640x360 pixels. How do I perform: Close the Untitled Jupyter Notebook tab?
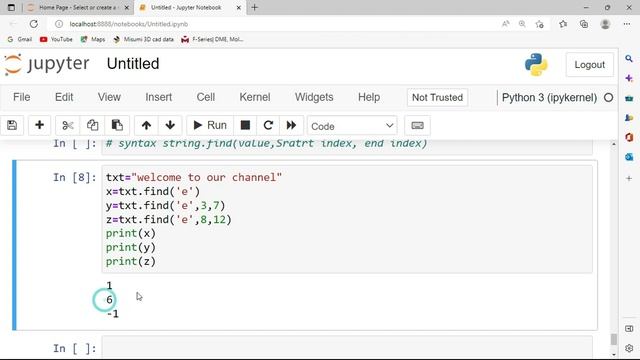pyautogui.click(x=239, y=7)
